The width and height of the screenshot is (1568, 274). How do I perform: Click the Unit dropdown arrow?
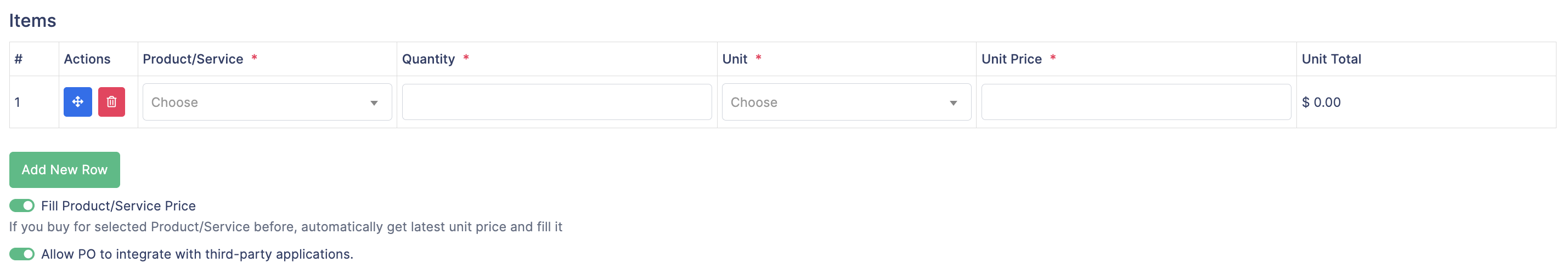point(953,103)
